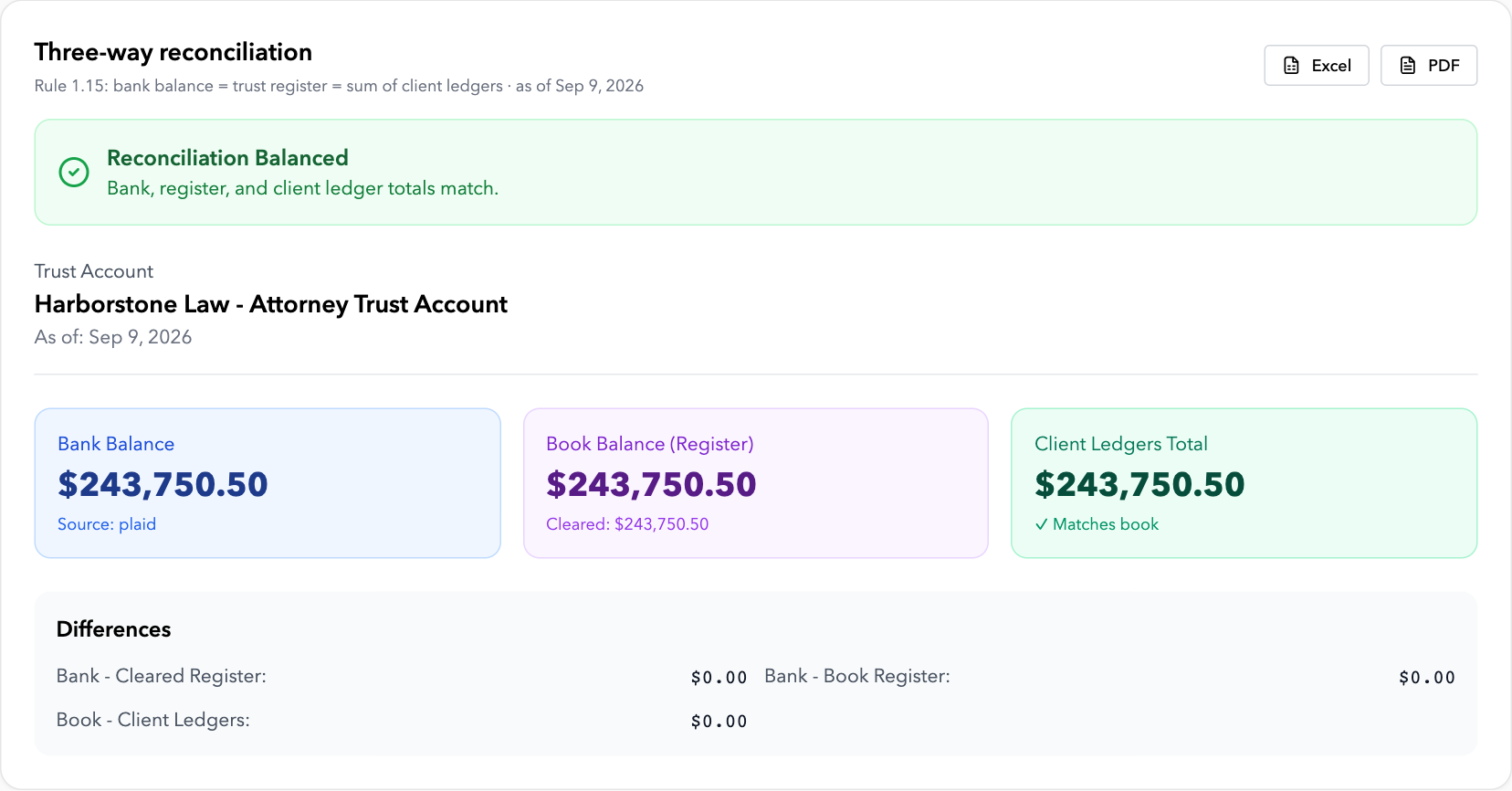Image resolution: width=1512 pixels, height=791 pixels.
Task: Click 'Source: plaid' text
Action: [107, 524]
